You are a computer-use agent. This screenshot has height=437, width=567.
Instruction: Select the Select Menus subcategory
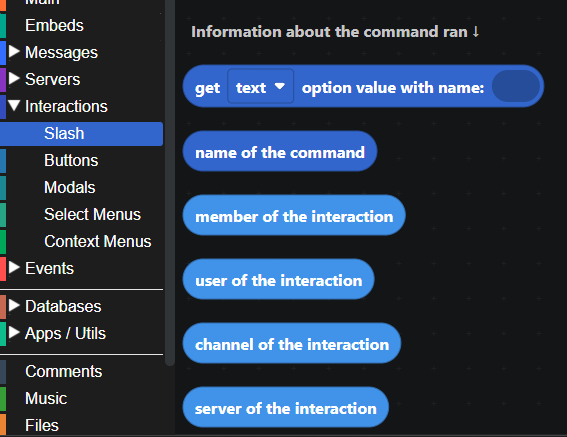(92, 214)
